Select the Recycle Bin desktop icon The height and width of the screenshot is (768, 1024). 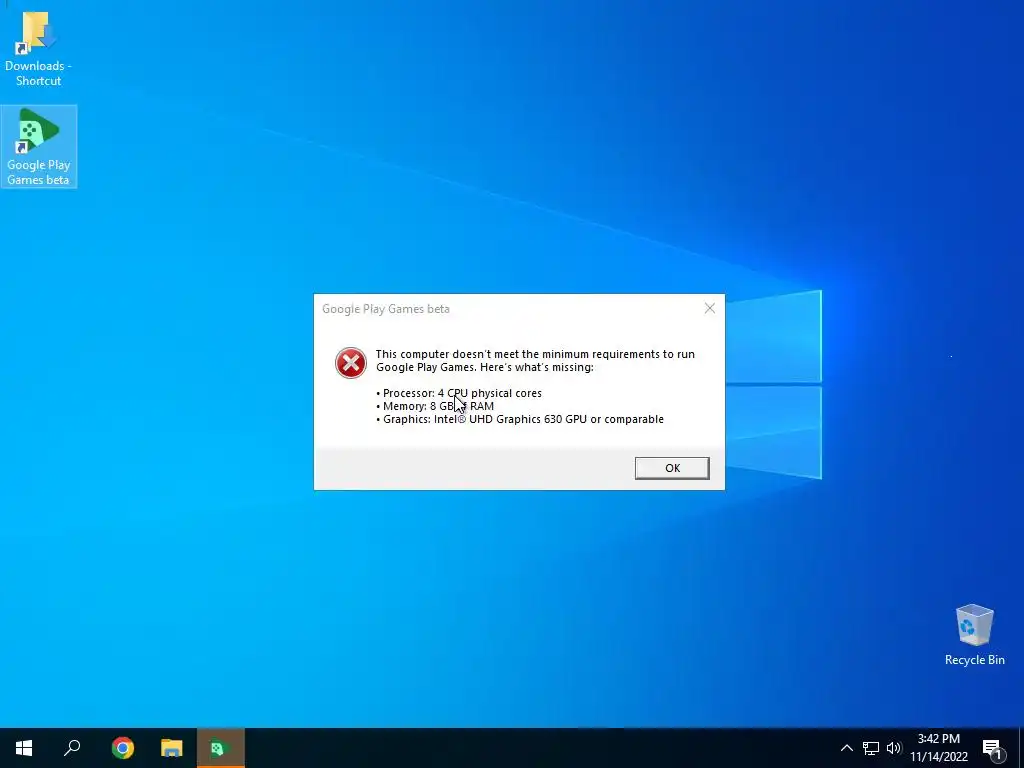pyautogui.click(x=974, y=635)
